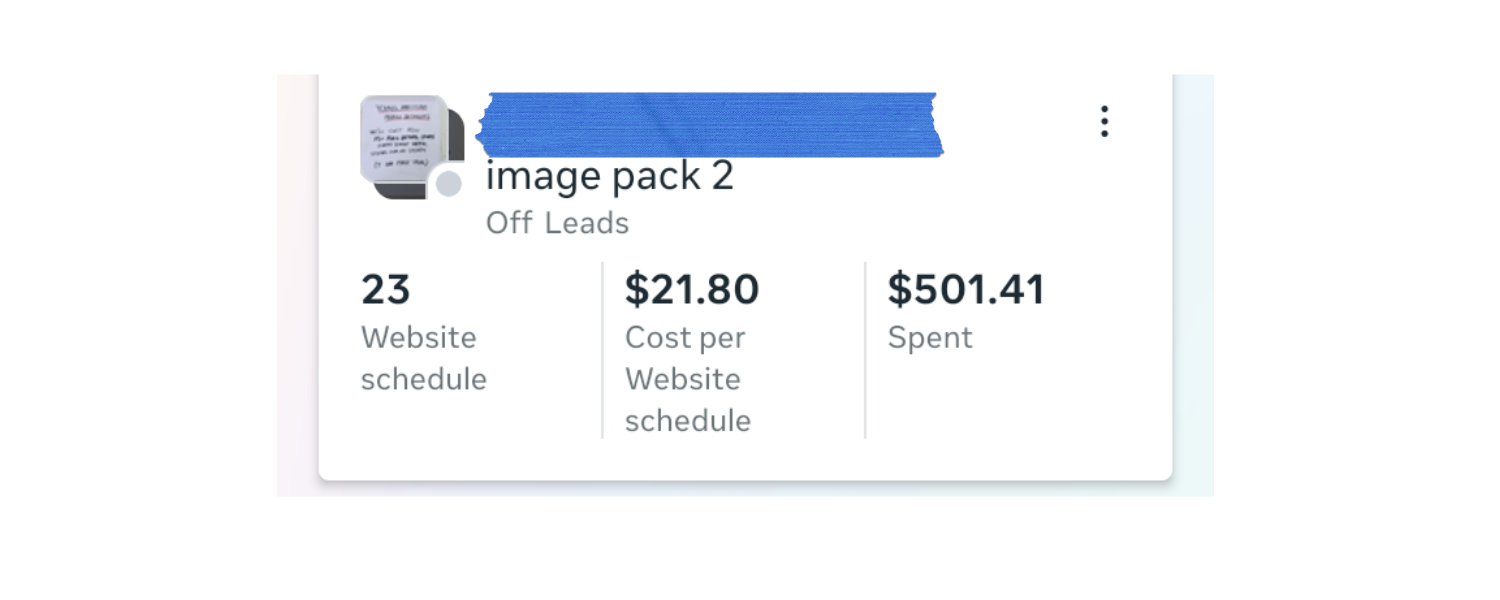1500x600 pixels.
Task: Select the $21.80 cost value
Action: (x=692, y=290)
